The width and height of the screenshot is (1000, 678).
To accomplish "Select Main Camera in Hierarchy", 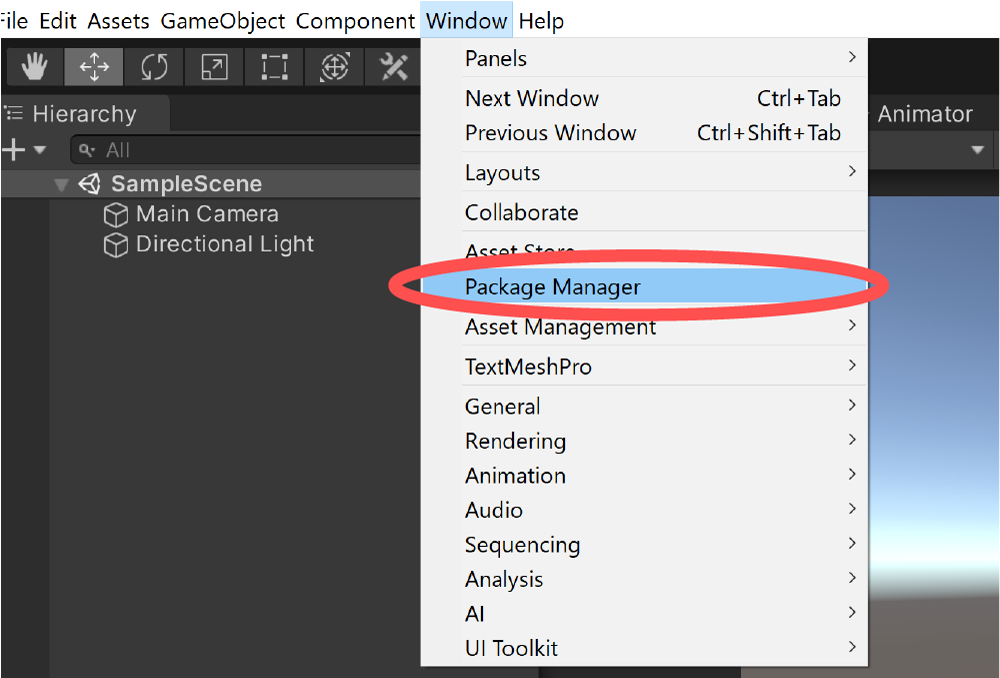I will tap(207, 214).
